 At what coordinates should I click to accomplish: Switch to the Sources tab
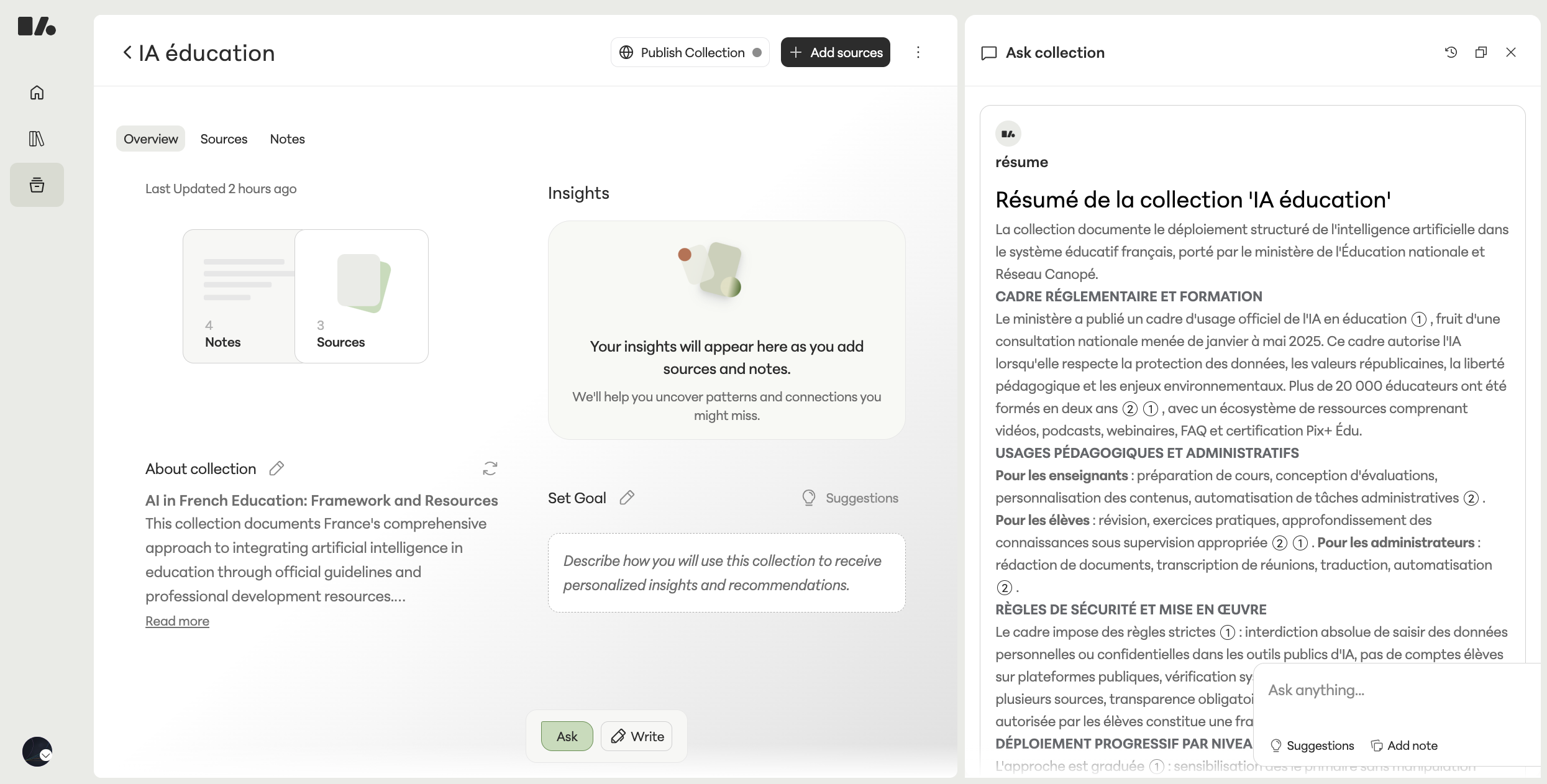click(x=224, y=139)
